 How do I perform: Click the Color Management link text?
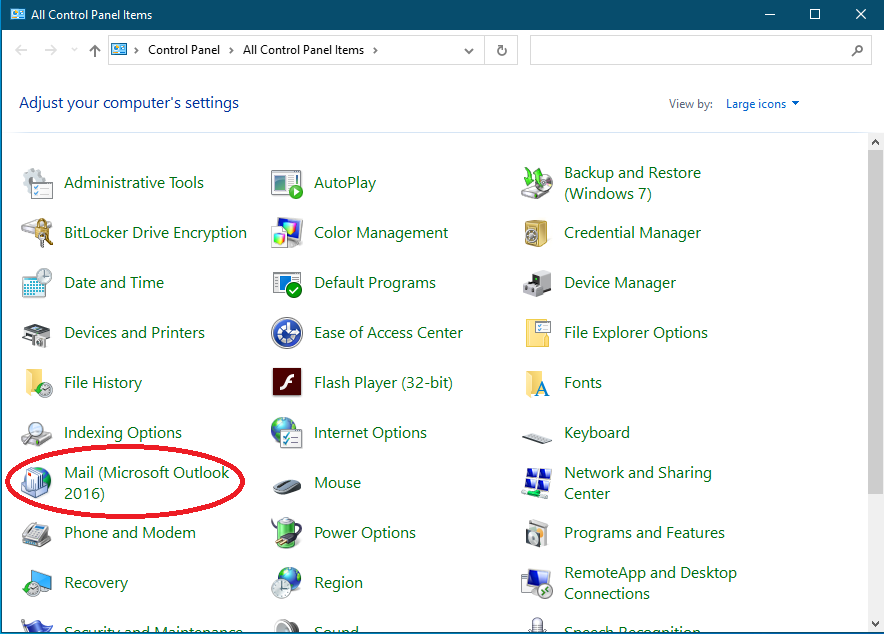[381, 233]
